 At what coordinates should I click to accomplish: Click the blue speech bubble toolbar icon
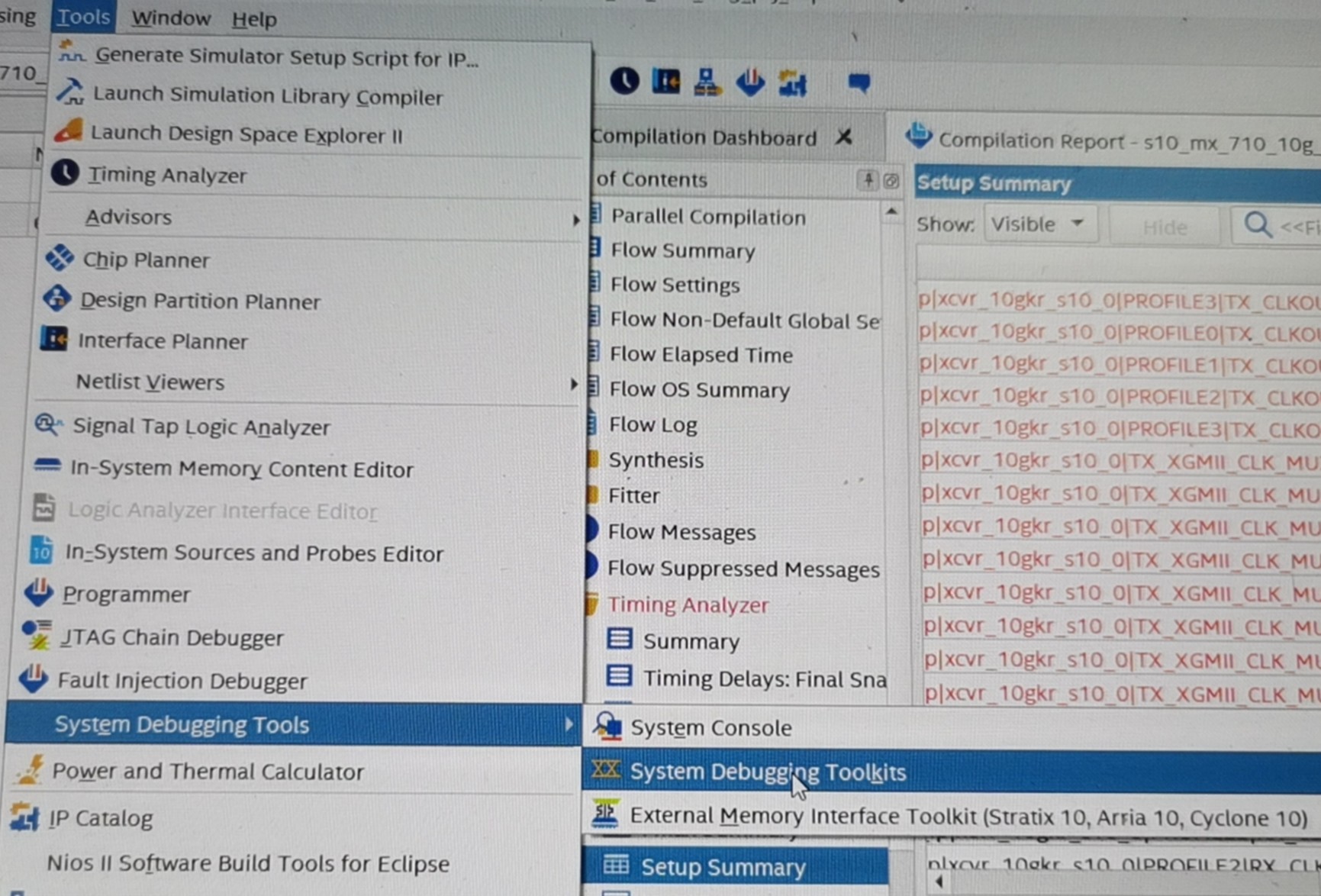tap(859, 82)
